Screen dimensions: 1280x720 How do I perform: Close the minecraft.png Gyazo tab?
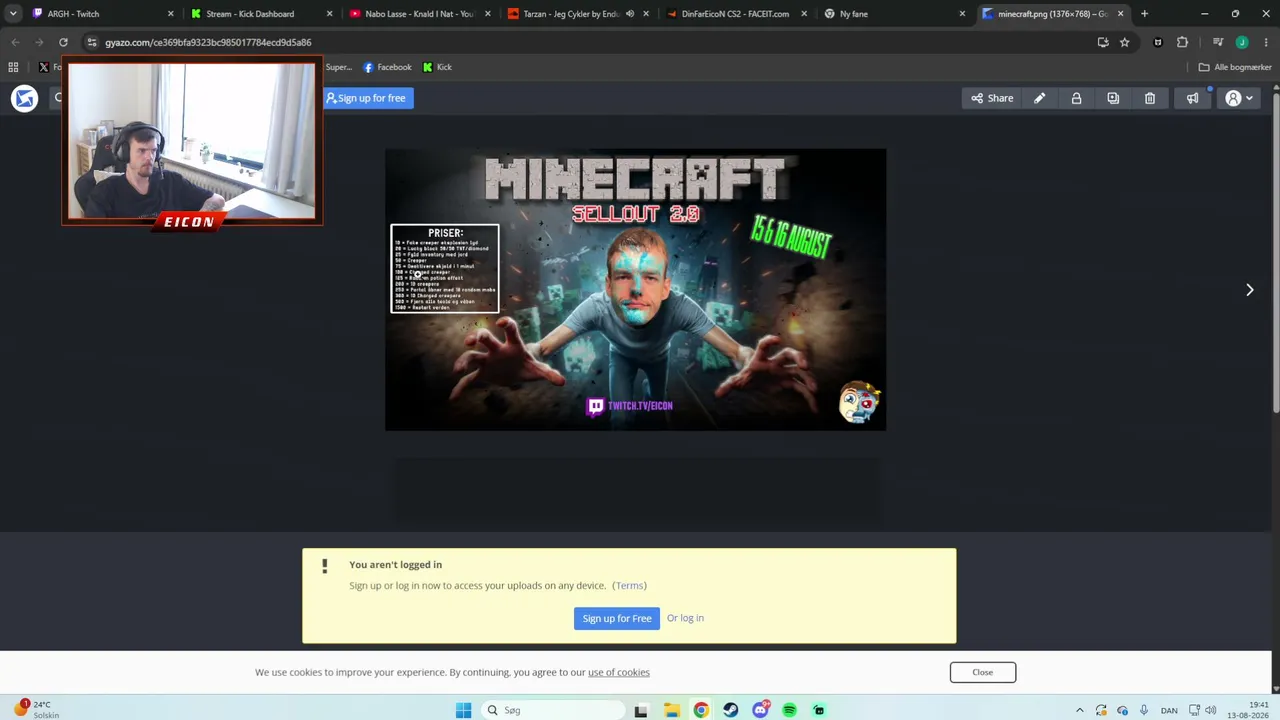[1120, 14]
